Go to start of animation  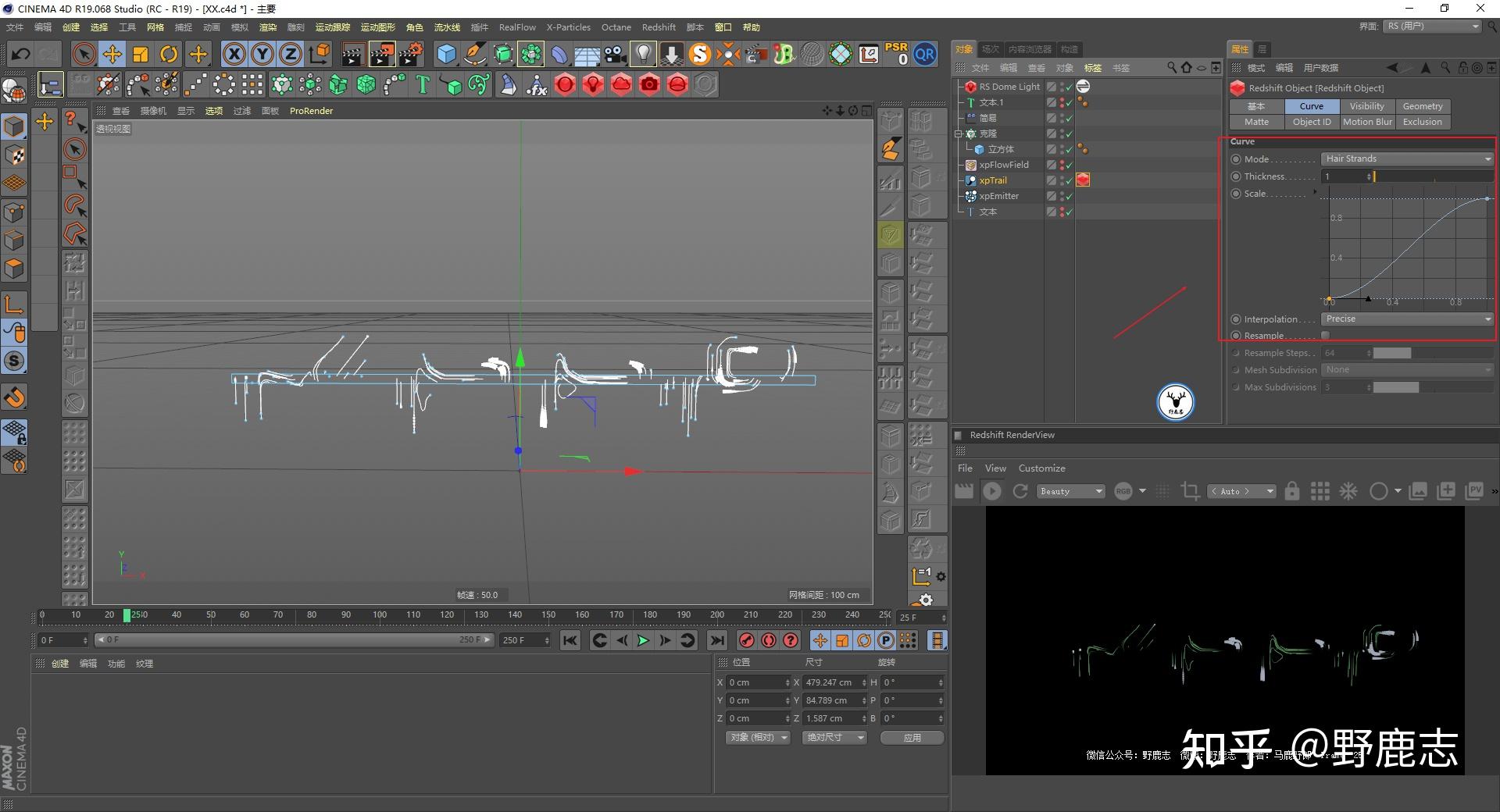(x=570, y=640)
